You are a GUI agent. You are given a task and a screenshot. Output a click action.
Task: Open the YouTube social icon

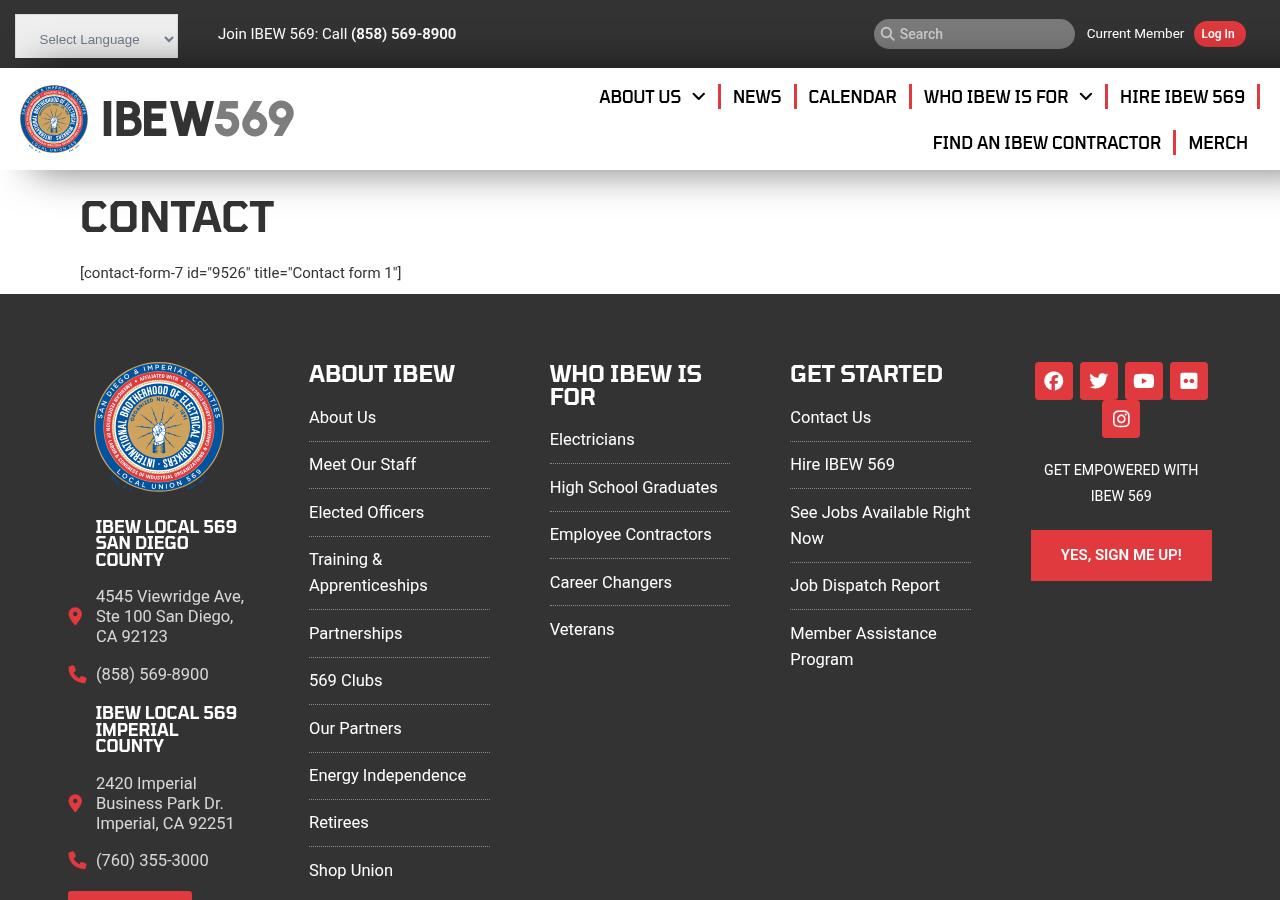(x=1144, y=381)
